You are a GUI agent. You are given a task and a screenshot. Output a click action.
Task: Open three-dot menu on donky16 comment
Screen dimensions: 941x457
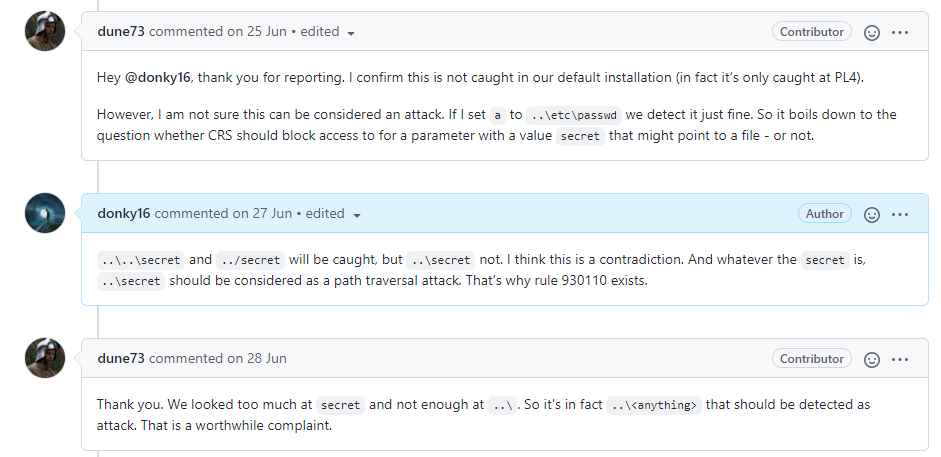point(900,214)
